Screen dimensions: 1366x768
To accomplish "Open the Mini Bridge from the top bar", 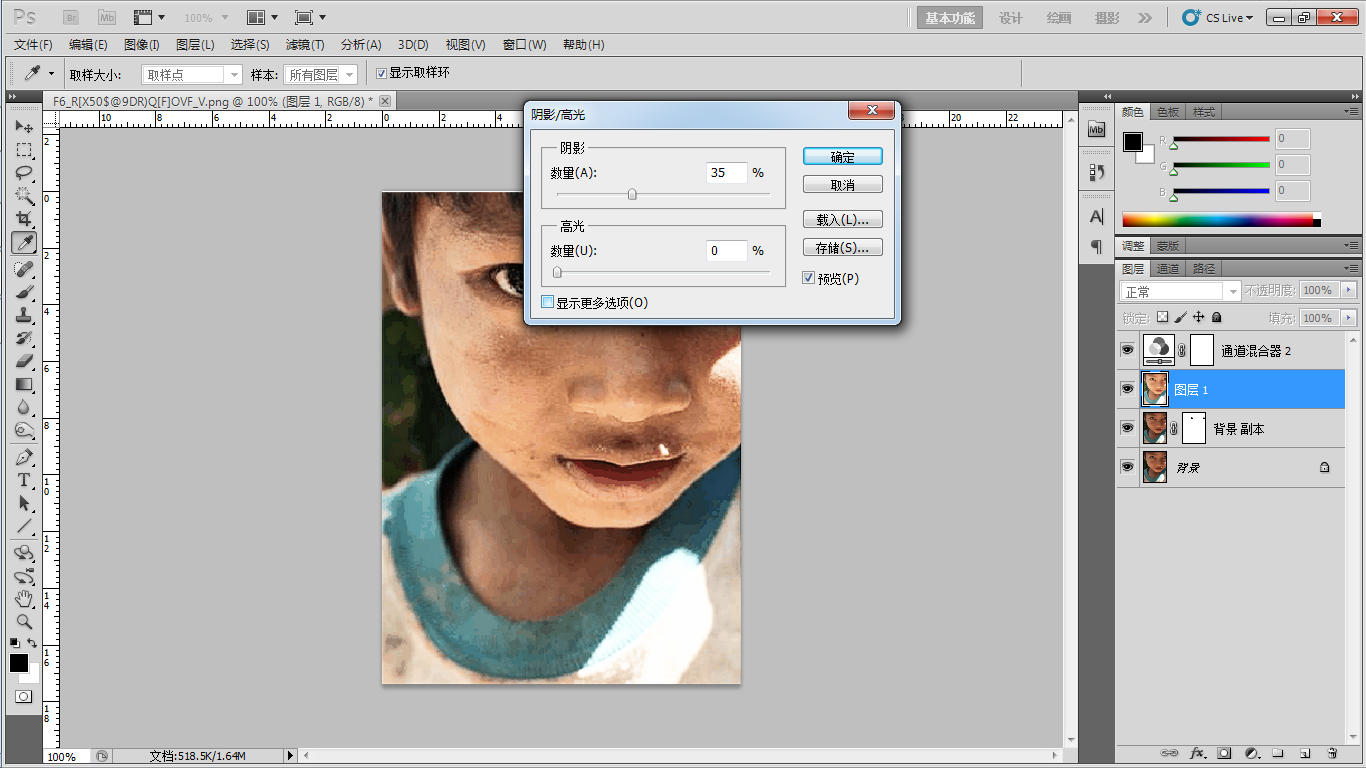I will tap(106, 17).
